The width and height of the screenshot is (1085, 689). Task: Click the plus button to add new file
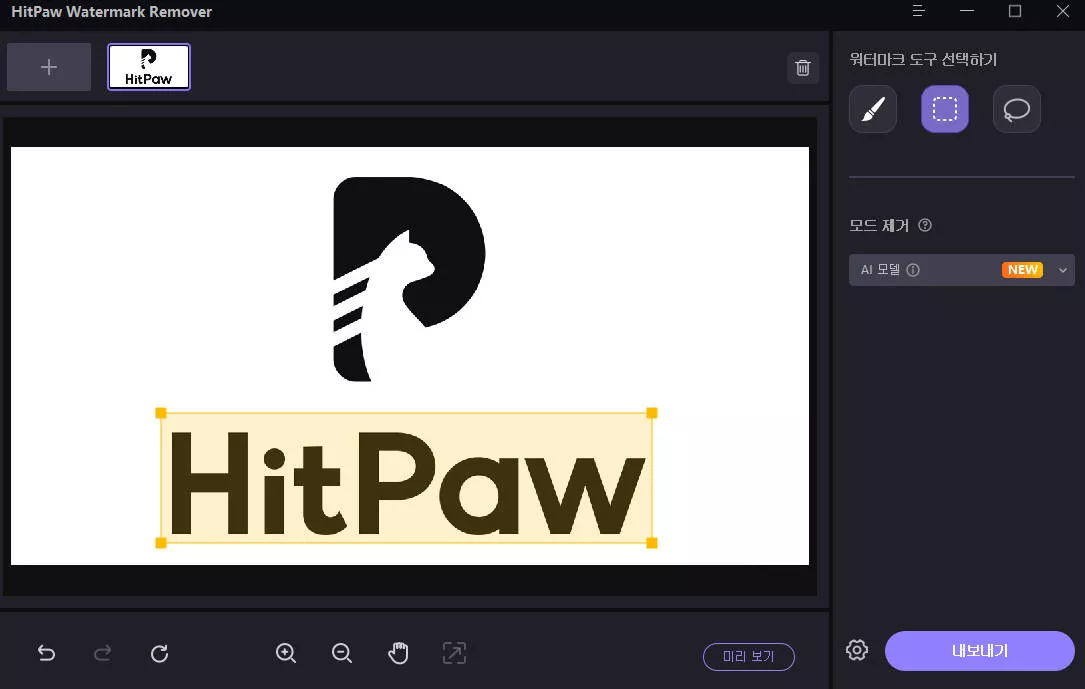[x=48, y=67]
